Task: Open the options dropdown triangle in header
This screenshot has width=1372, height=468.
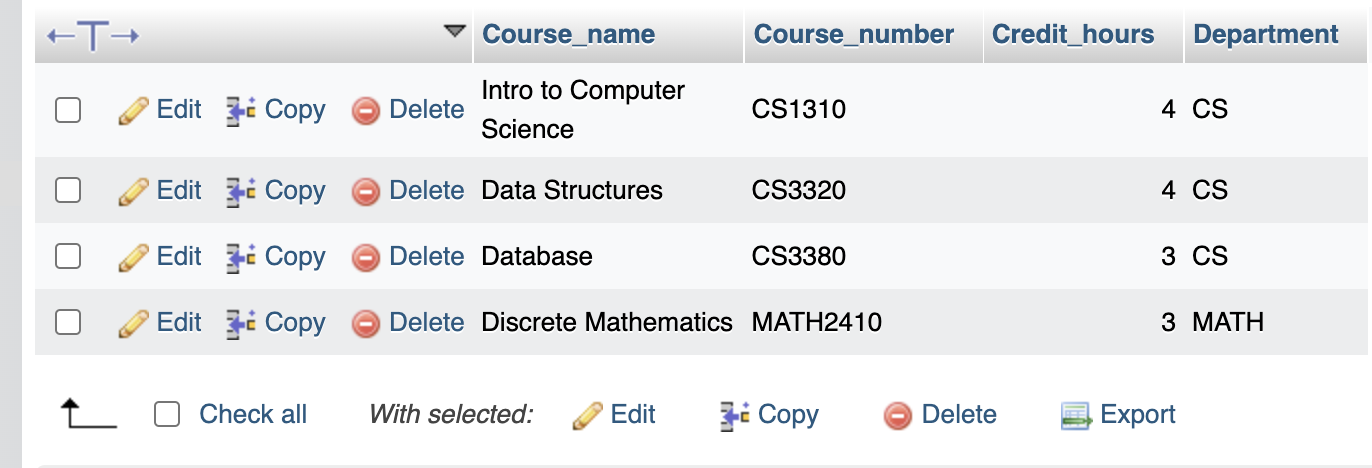Action: (x=455, y=32)
